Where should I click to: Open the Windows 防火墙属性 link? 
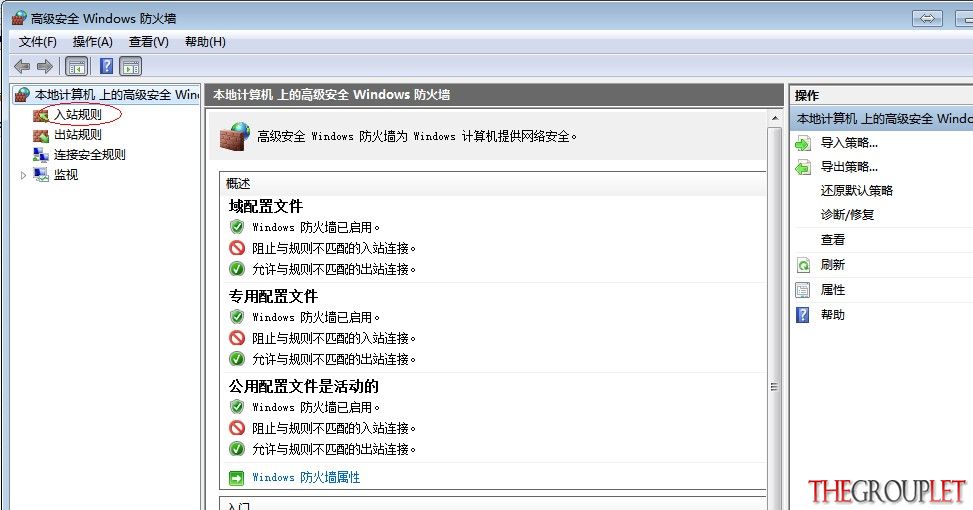(306, 477)
